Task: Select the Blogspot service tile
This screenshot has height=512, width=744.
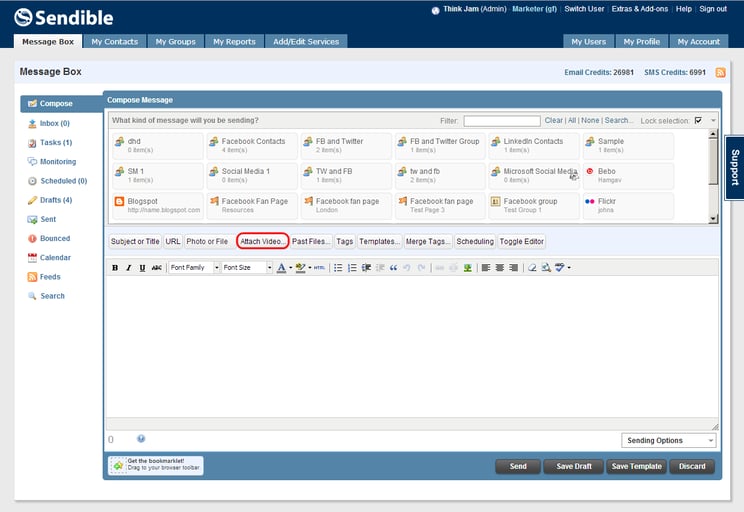Action: pyautogui.click(x=158, y=205)
